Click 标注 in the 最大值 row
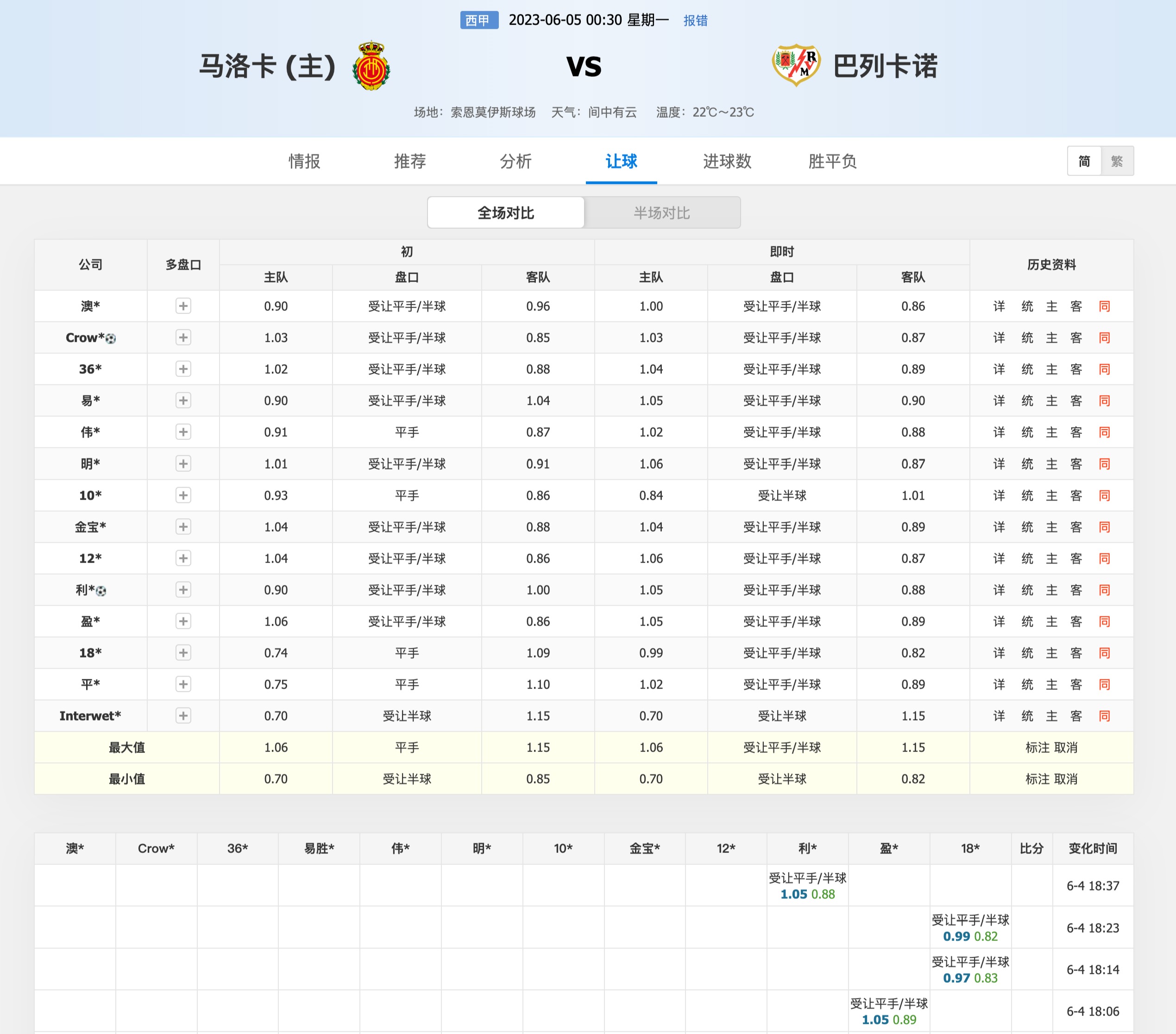1176x1034 pixels. tap(1038, 747)
